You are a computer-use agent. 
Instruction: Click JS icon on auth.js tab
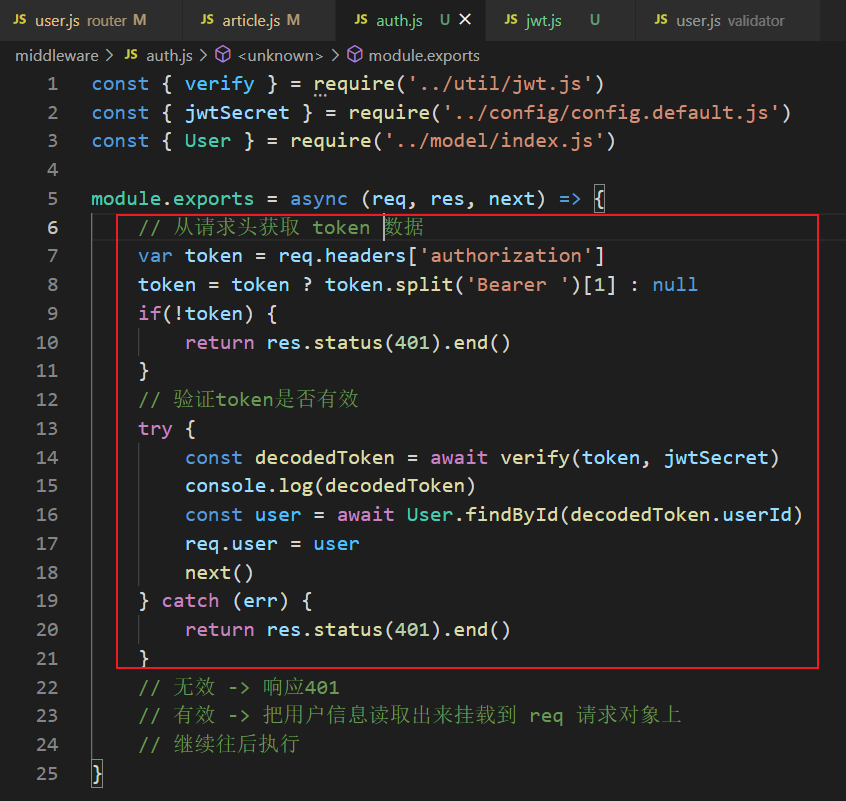[x=361, y=20]
